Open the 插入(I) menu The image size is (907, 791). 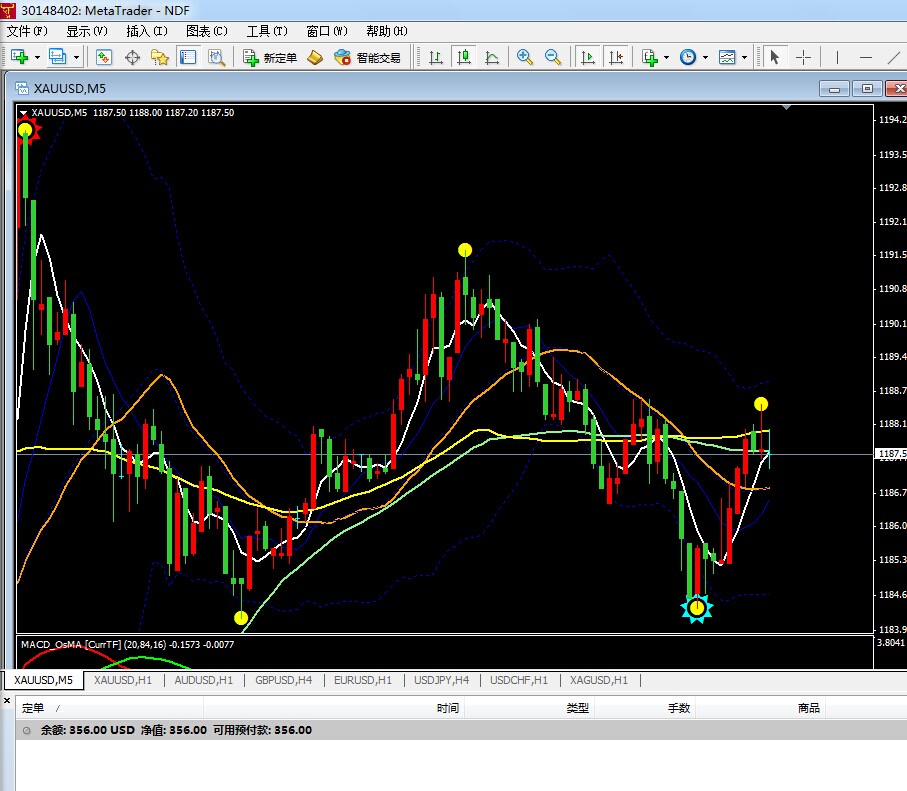tap(147, 31)
